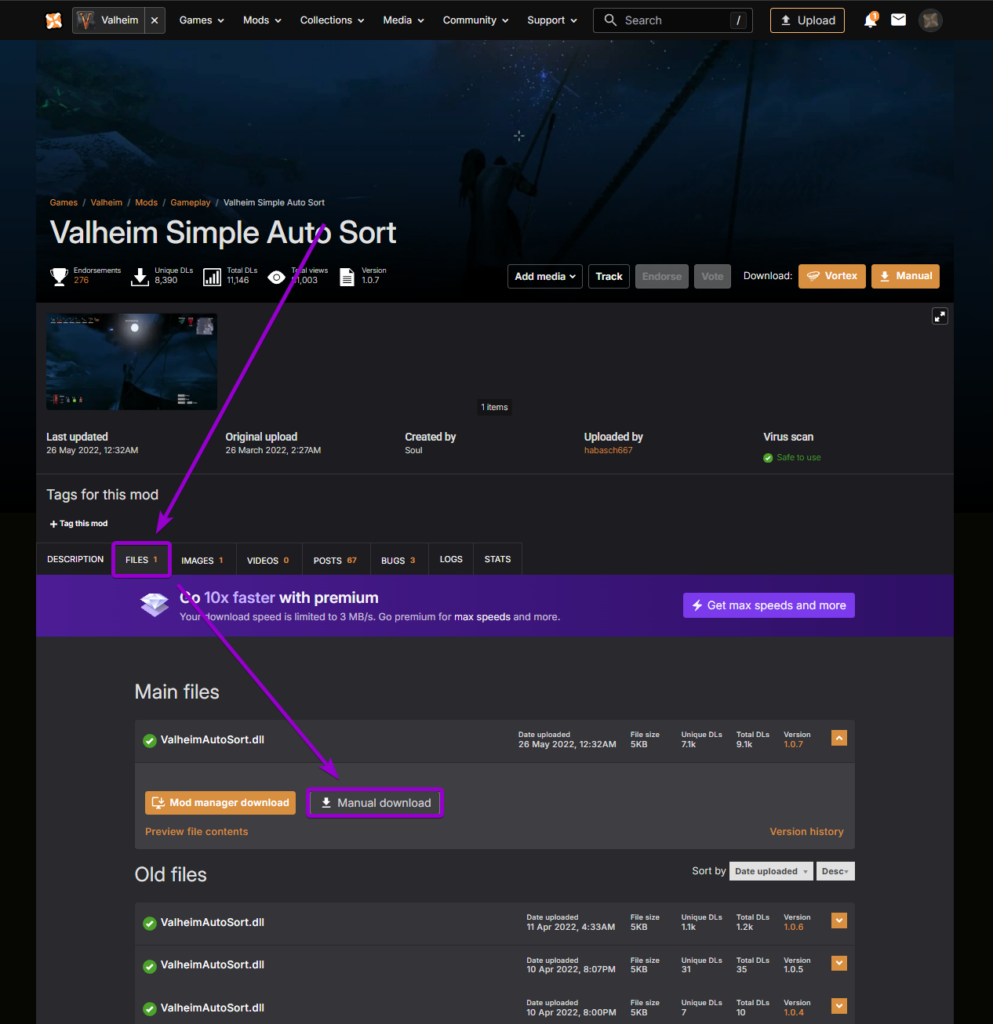
Task: Click the green Safe to use checkmark
Action: click(768, 458)
